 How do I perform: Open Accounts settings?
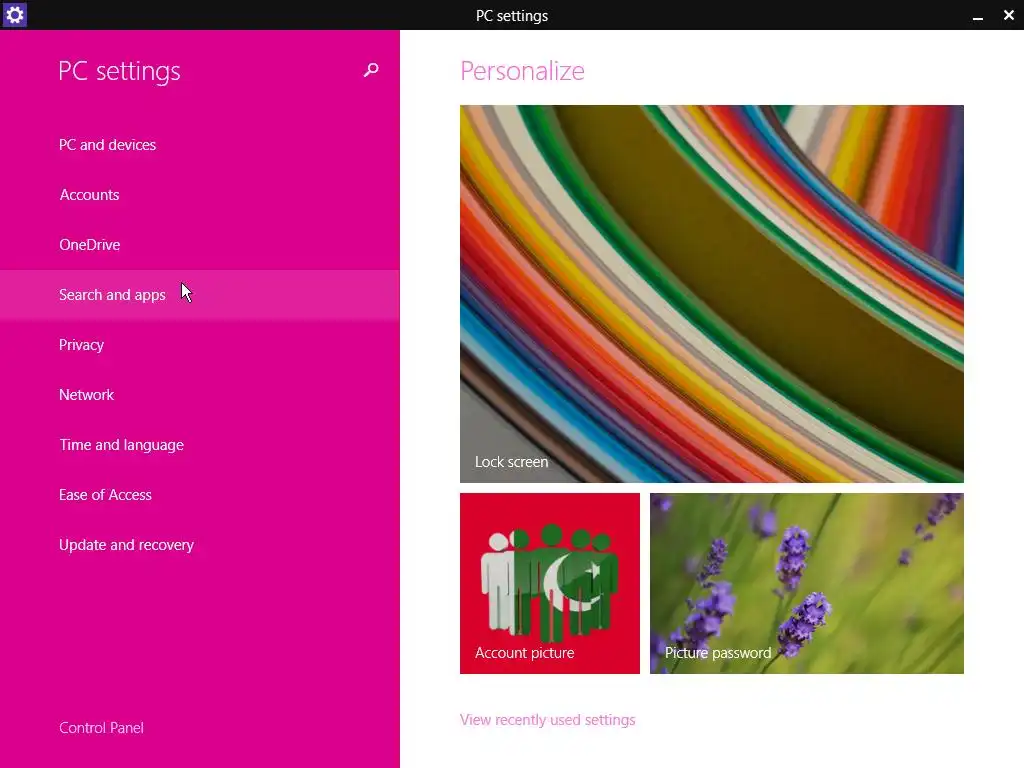(199, 195)
